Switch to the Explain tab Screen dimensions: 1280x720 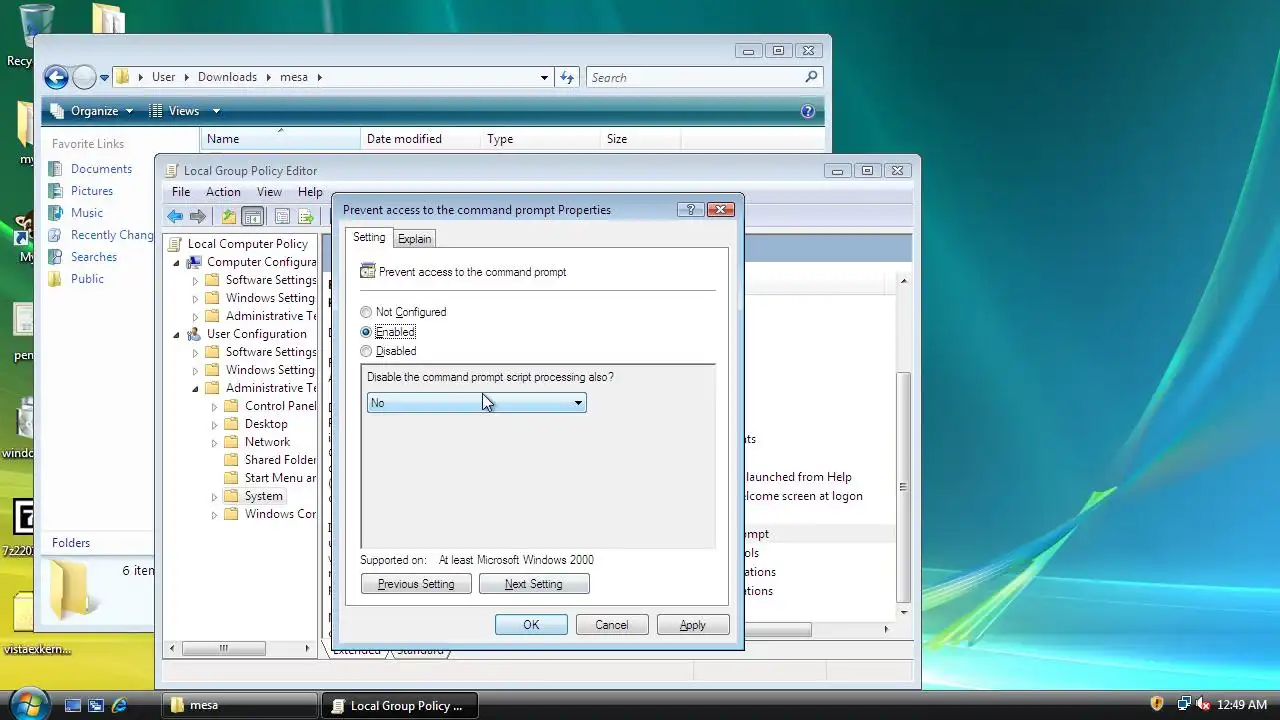(x=414, y=239)
